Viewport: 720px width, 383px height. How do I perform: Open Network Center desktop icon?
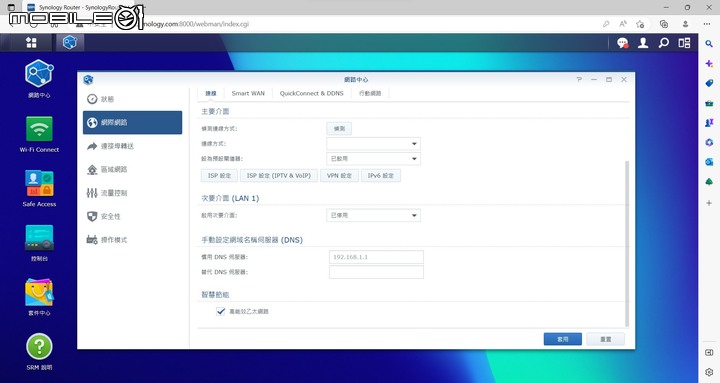39,79
